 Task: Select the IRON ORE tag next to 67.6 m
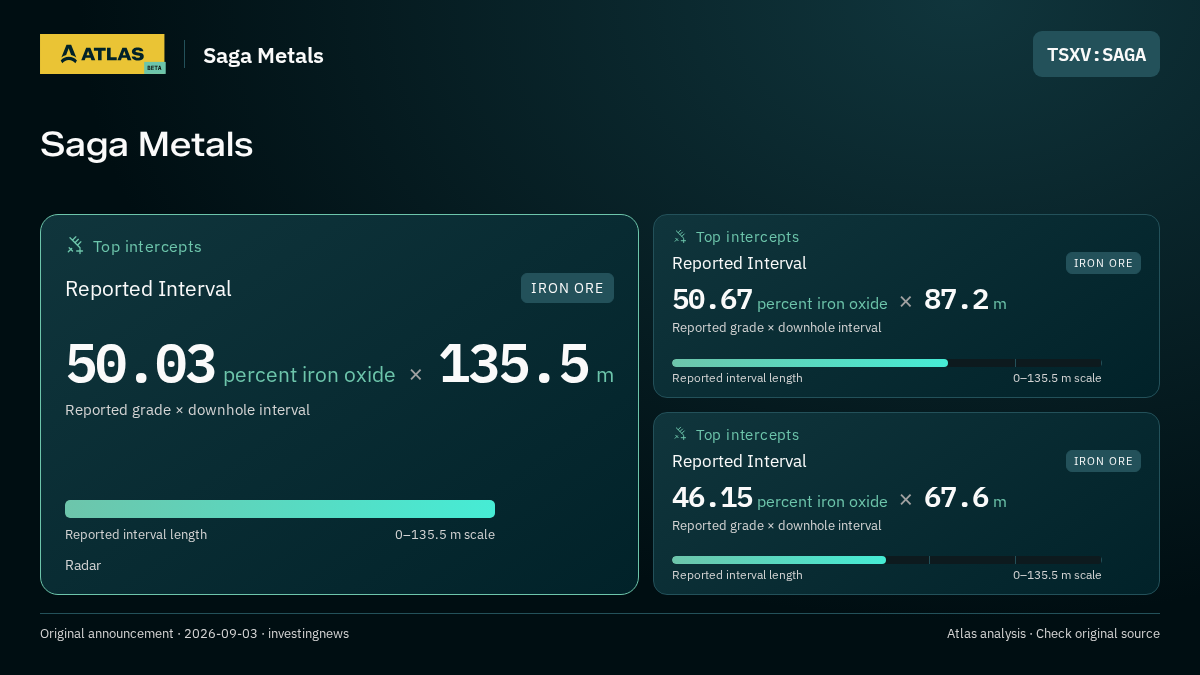tap(1103, 461)
